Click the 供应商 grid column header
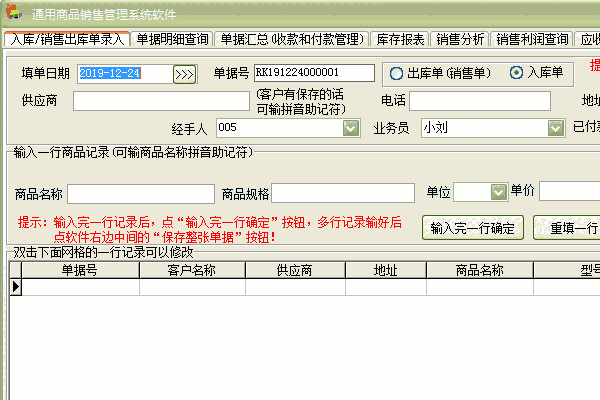Screen dimensions: 600x400 [295, 270]
